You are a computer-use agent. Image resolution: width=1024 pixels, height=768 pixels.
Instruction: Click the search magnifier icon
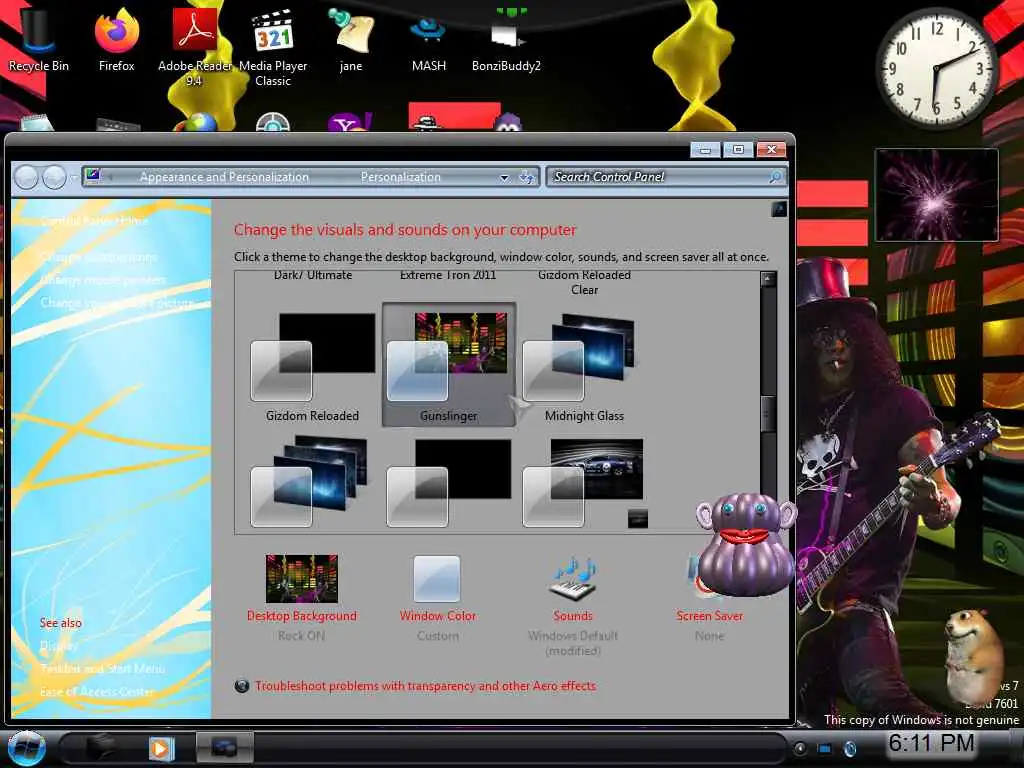tap(775, 177)
